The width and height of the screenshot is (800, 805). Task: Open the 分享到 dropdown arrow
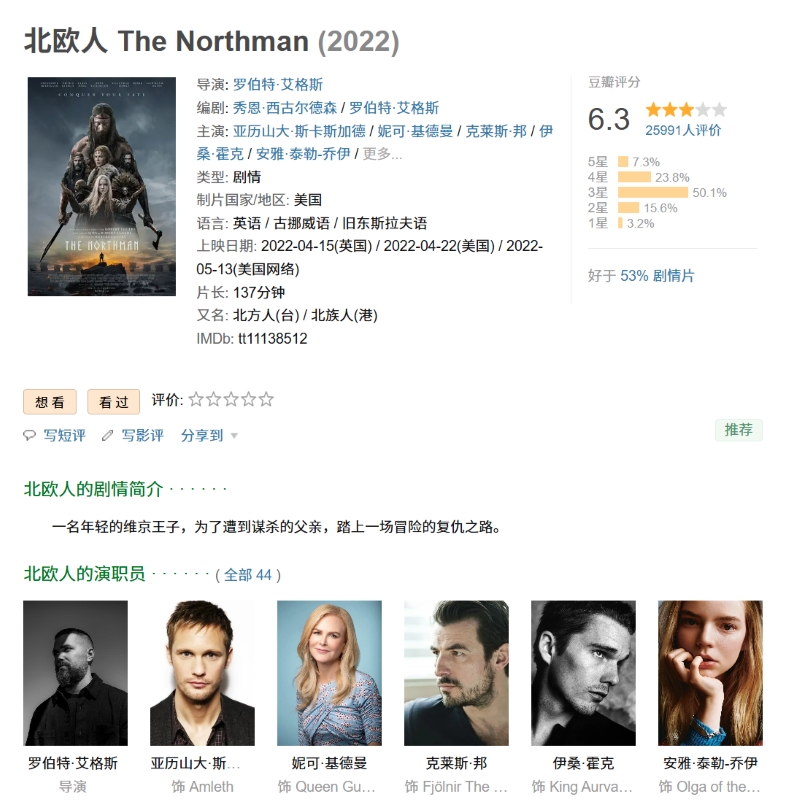[x=234, y=436]
